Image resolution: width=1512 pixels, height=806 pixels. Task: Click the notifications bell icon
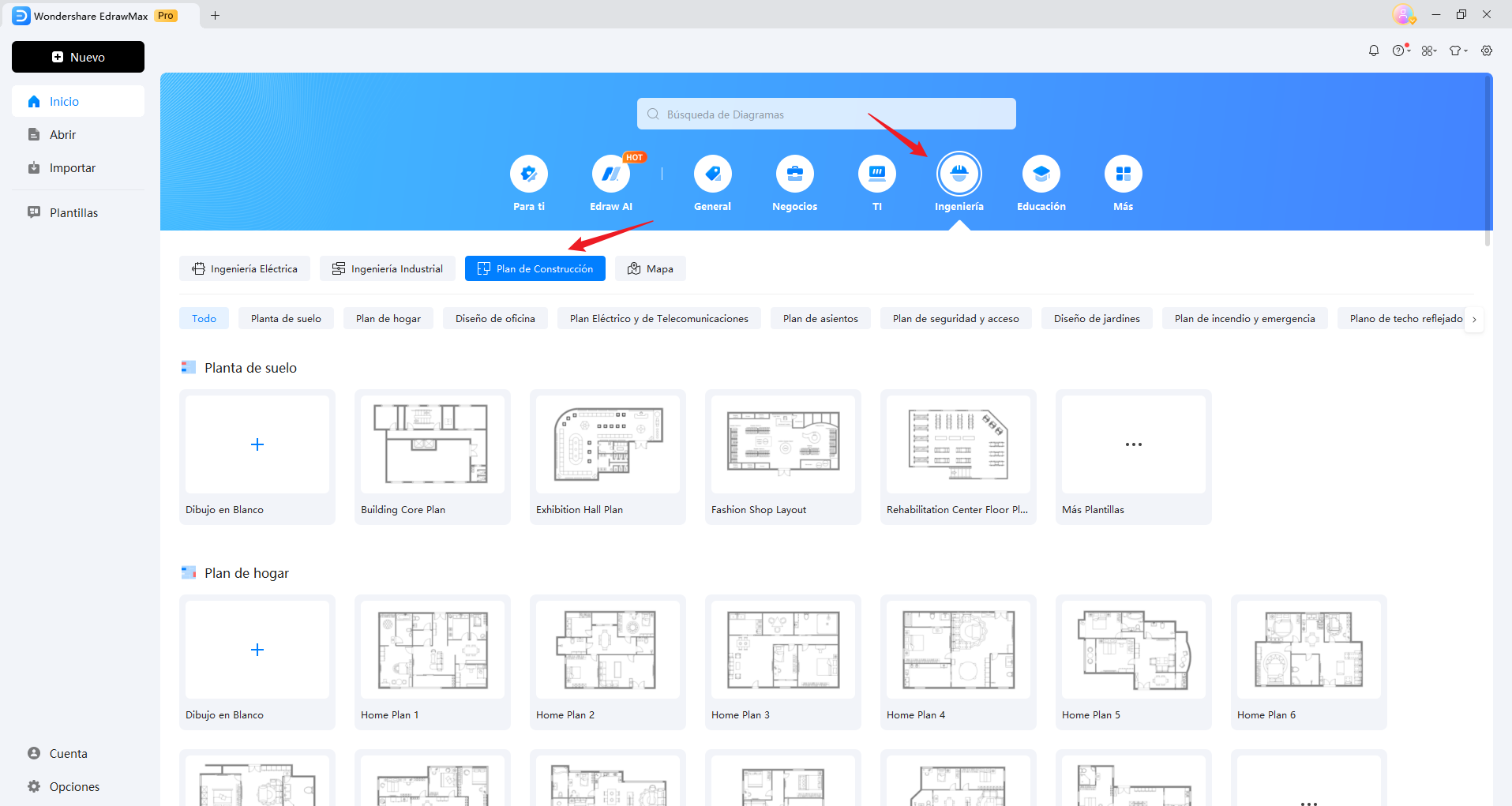tap(1374, 50)
